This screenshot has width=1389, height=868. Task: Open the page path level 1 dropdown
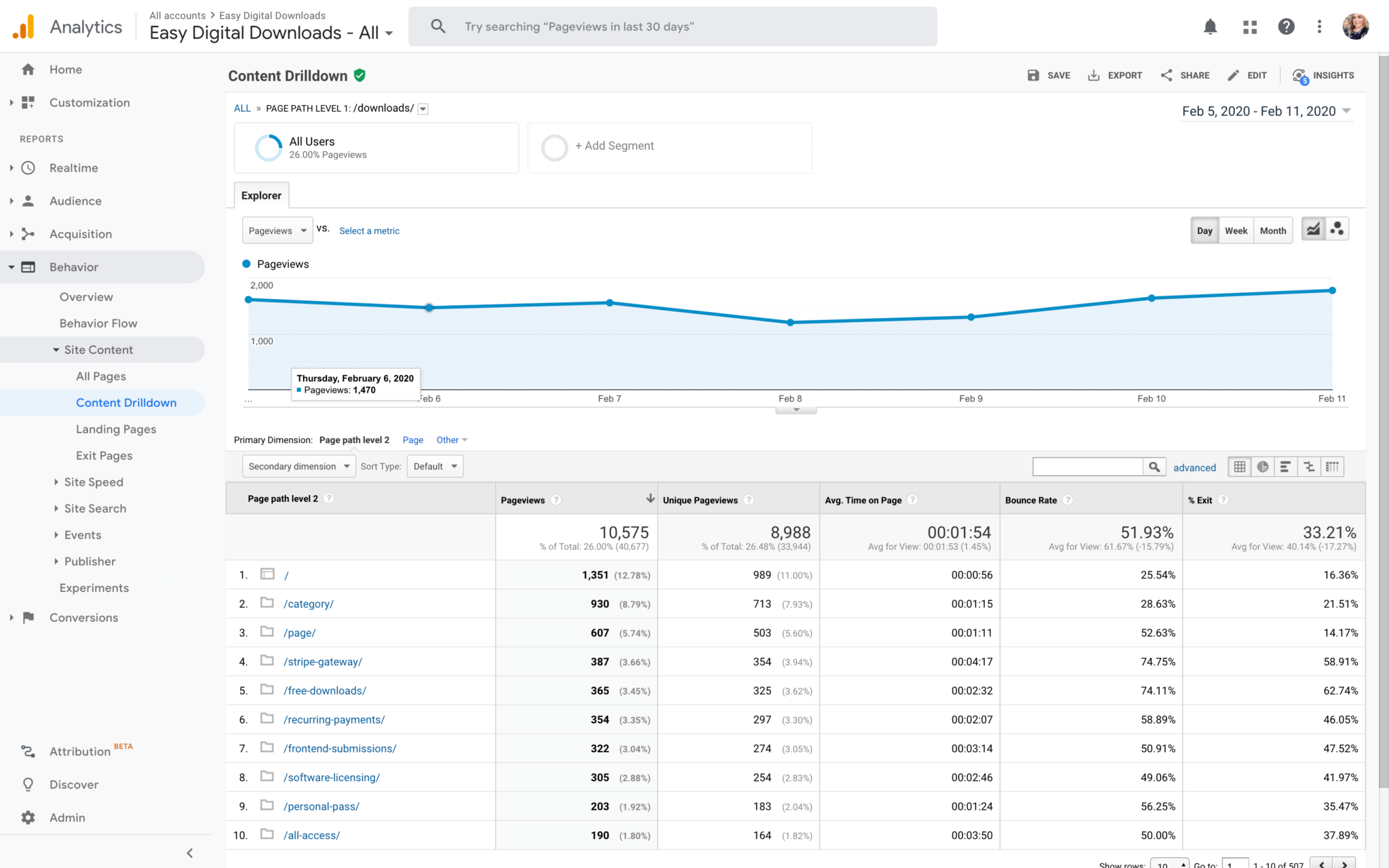(423, 108)
